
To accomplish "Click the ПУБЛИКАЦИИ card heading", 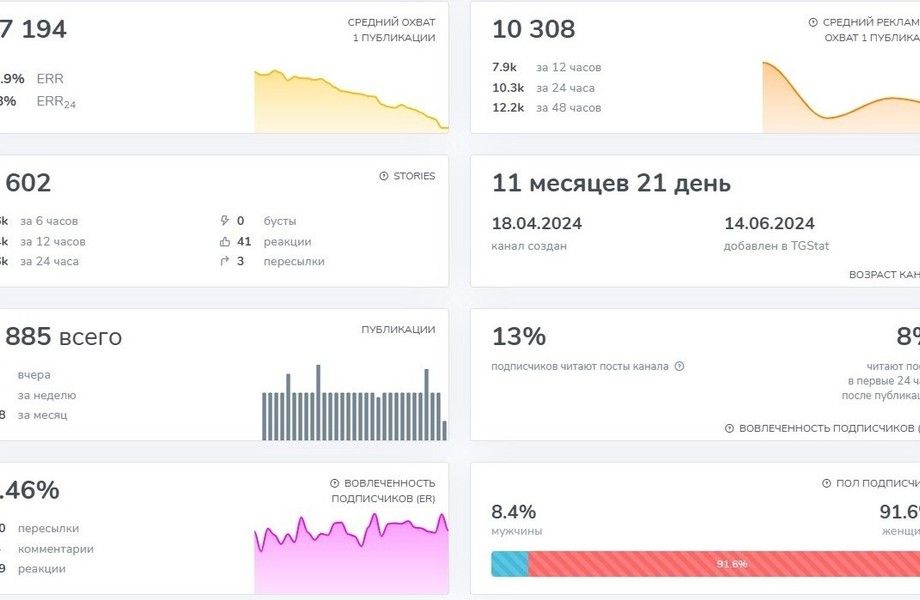I will coord(398,330).
